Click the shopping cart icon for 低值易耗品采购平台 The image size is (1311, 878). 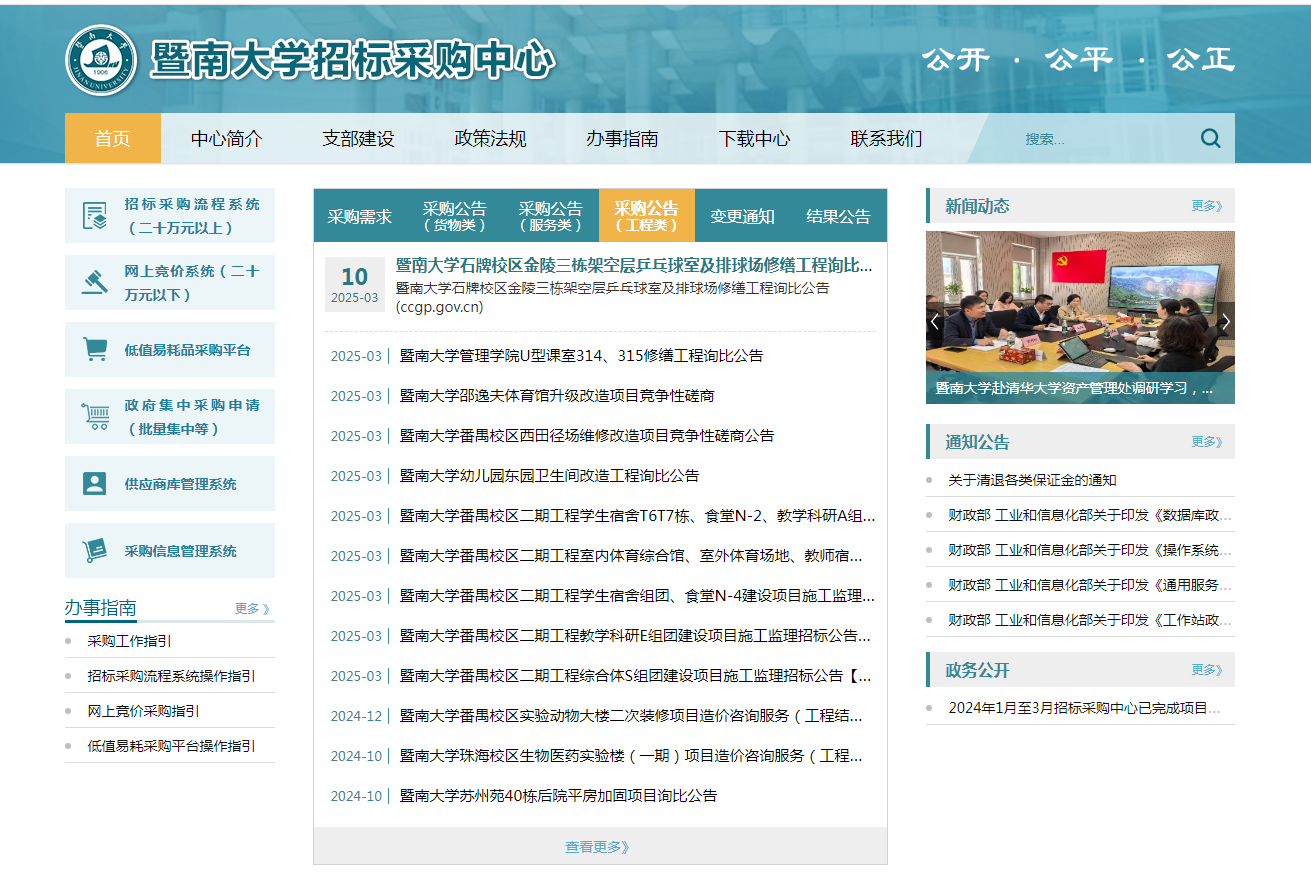tap(95, 350)
